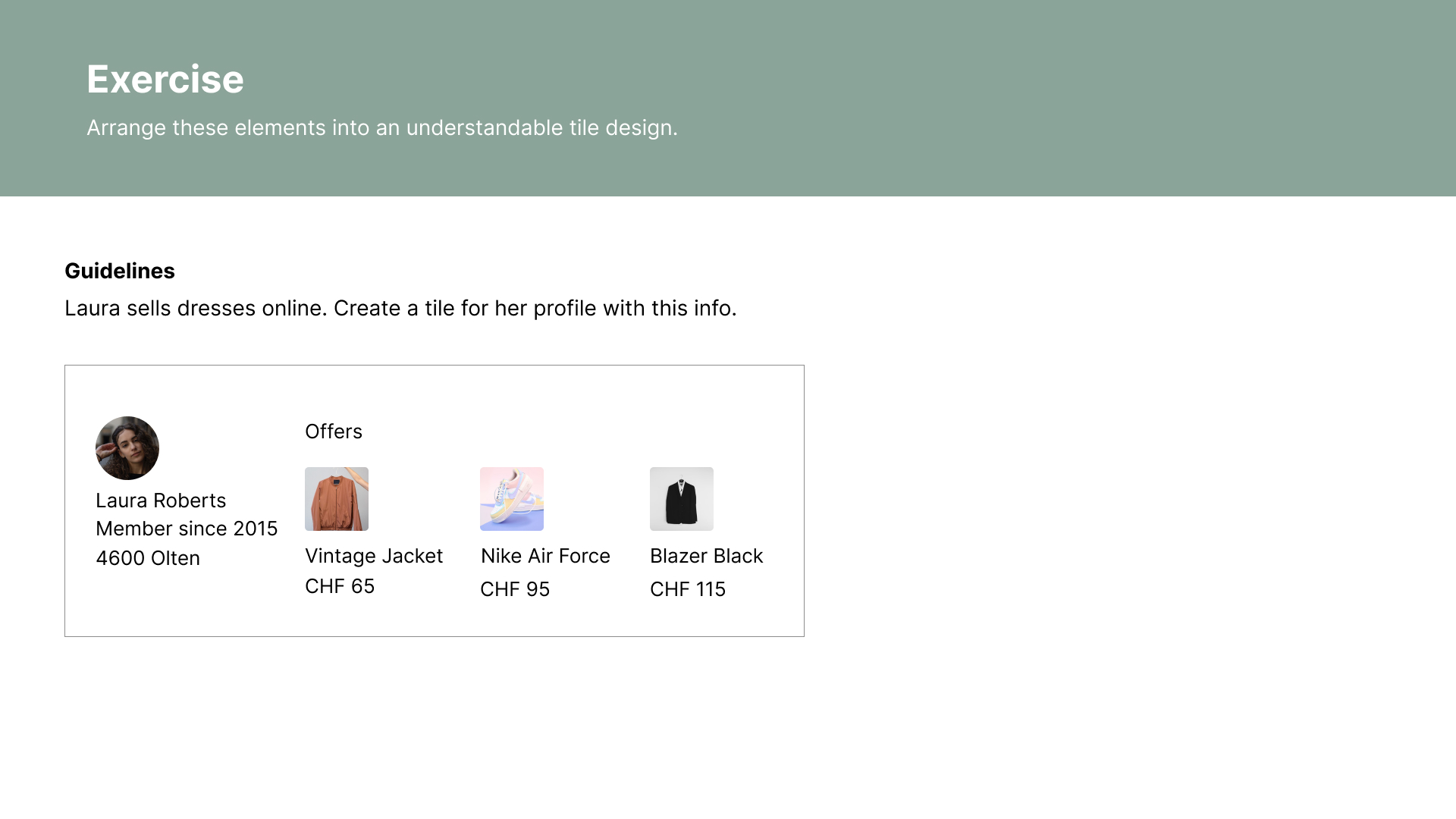1456x819 pixels.
Task: Click the bold Guidelines heading
Action: pyautogui.click(x=120, y=271)
